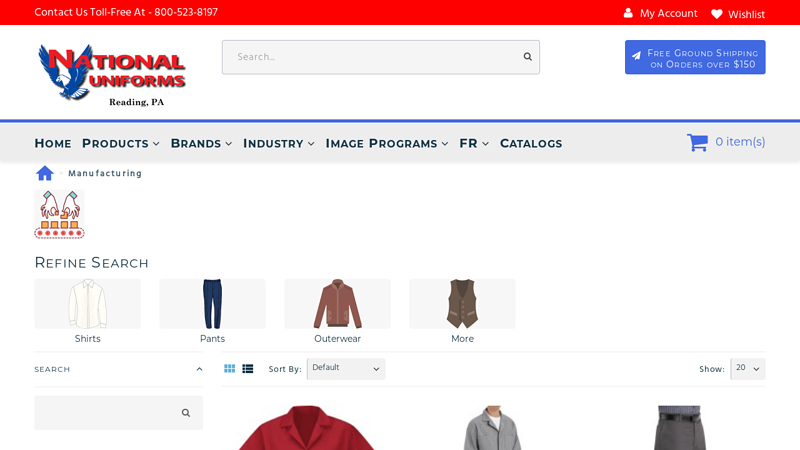This screenshot has width=800, height=450.
Task: Click the 0 item(s) cart link
Action: 740,142
